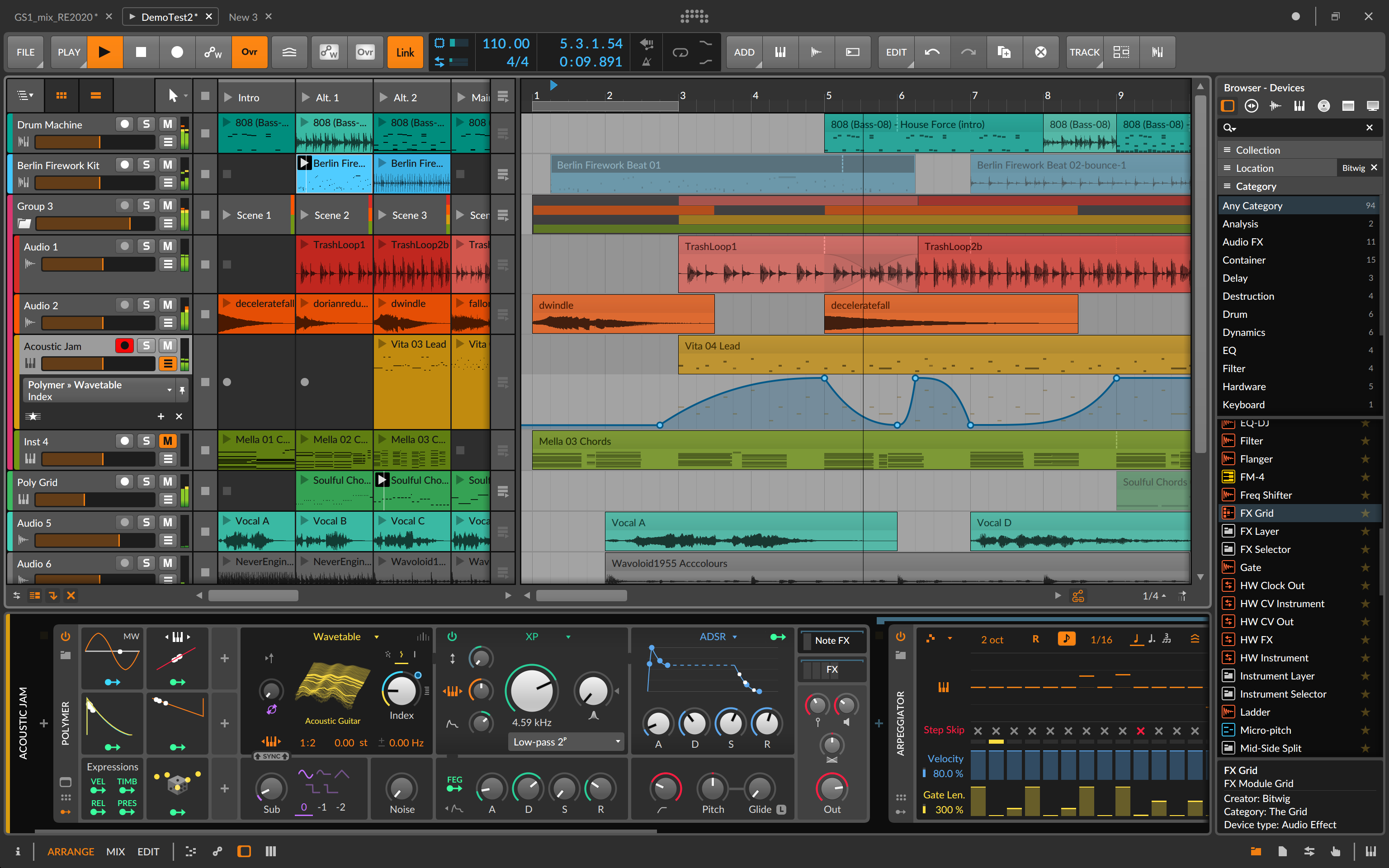This screenshot has width=1389, height=868.
Task: Click the delete X-circle icon in the EDIT group
Action: (x=1040, y=52)
